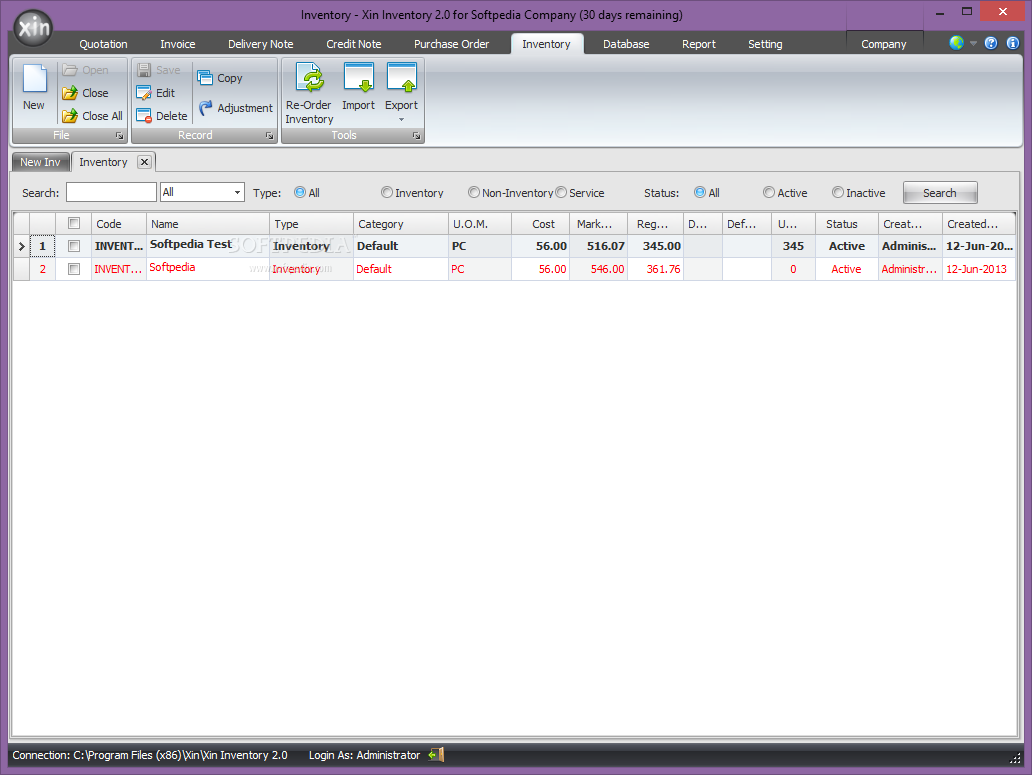Close the Inventory document tab
Image resolution: width=1032 pixels, height=775 pixels.
145,162
